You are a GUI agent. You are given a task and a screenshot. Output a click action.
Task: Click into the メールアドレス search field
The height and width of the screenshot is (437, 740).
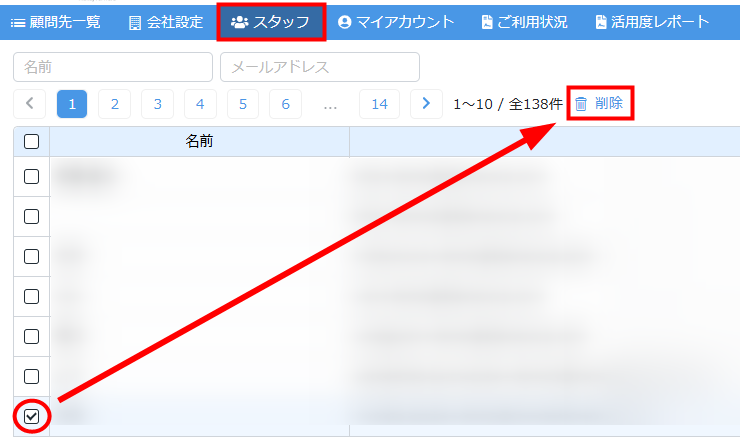[x=319, y=67]
